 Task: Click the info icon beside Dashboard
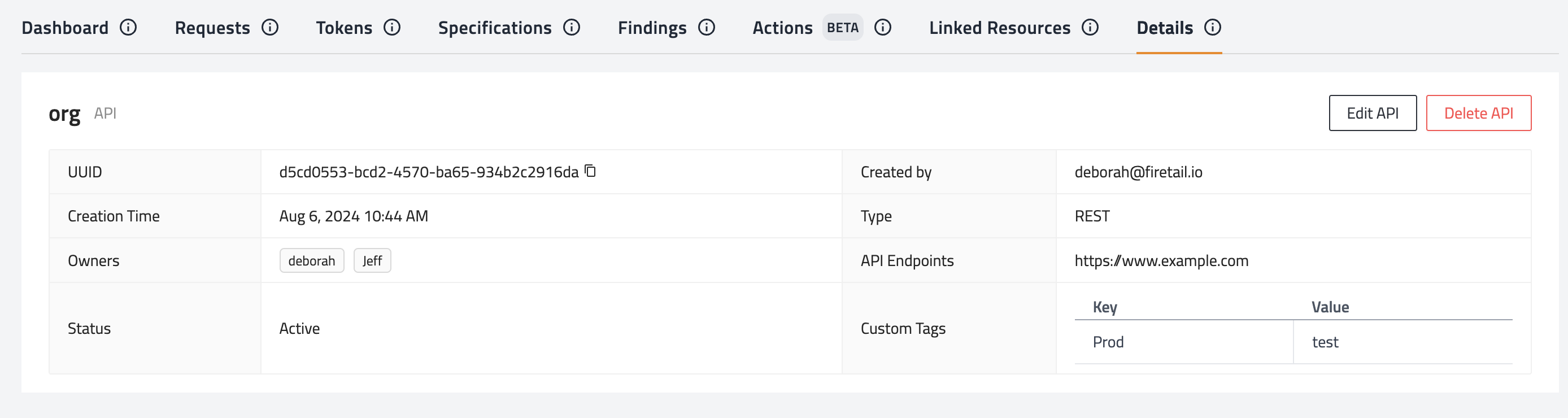(128, 27)
